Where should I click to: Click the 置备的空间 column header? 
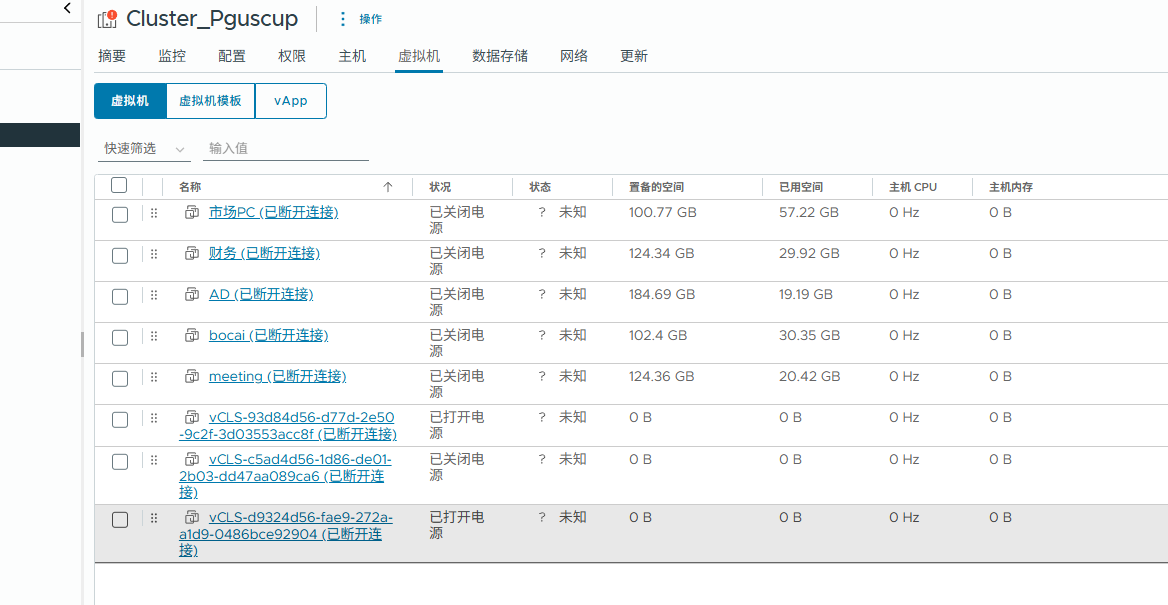click(x=656, y=187)
